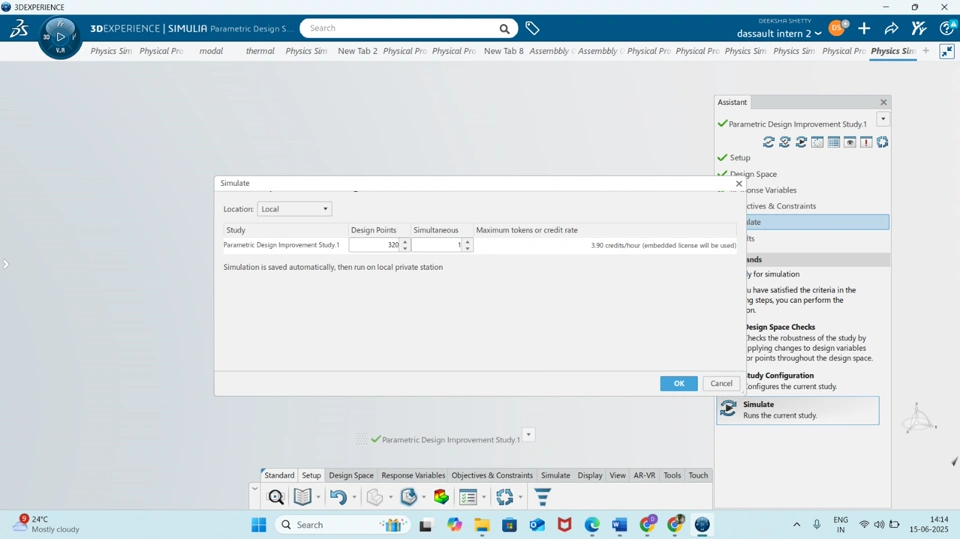Image resolution: width=960 pixels, height=539 pixels.
Task: Switch to the Setup action bar tab
Action: [x=311, y=475]
